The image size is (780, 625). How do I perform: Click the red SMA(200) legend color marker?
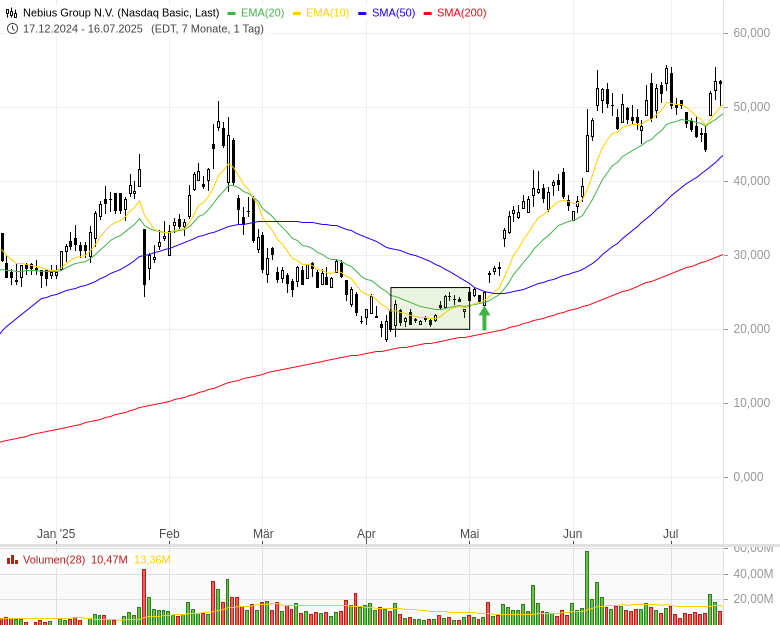[429, 12]
